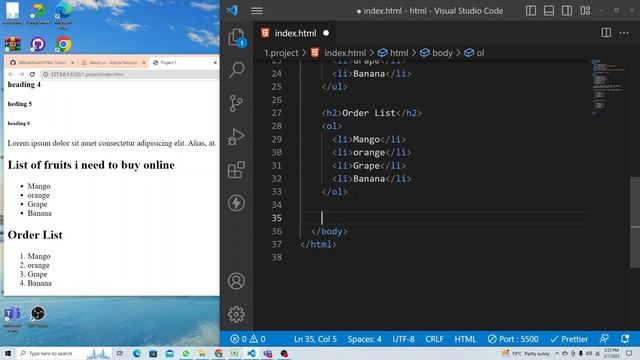This screenshot has height=360, width=640.
Task: Open the lightning bolt extension view
Action: coord(236,203)
